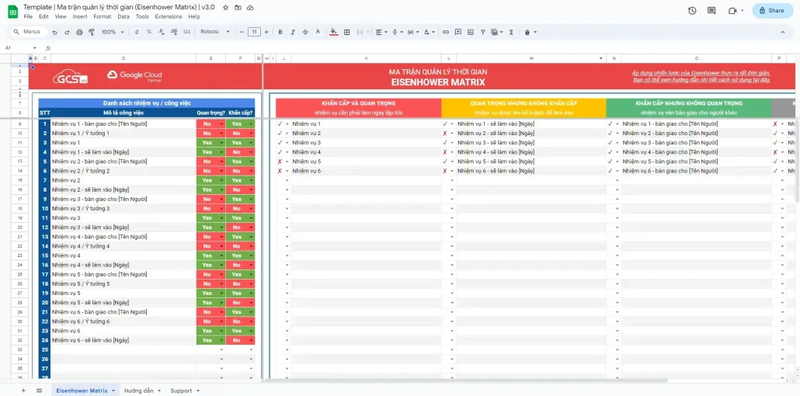Open the Name box dropdown arrow
This screenshot has width=800, height=396.
coord(34,48)
